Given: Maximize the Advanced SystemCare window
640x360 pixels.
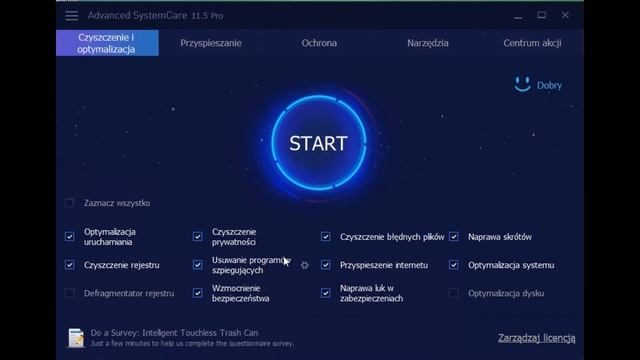Looking at the screenshot, I should 542,15.
